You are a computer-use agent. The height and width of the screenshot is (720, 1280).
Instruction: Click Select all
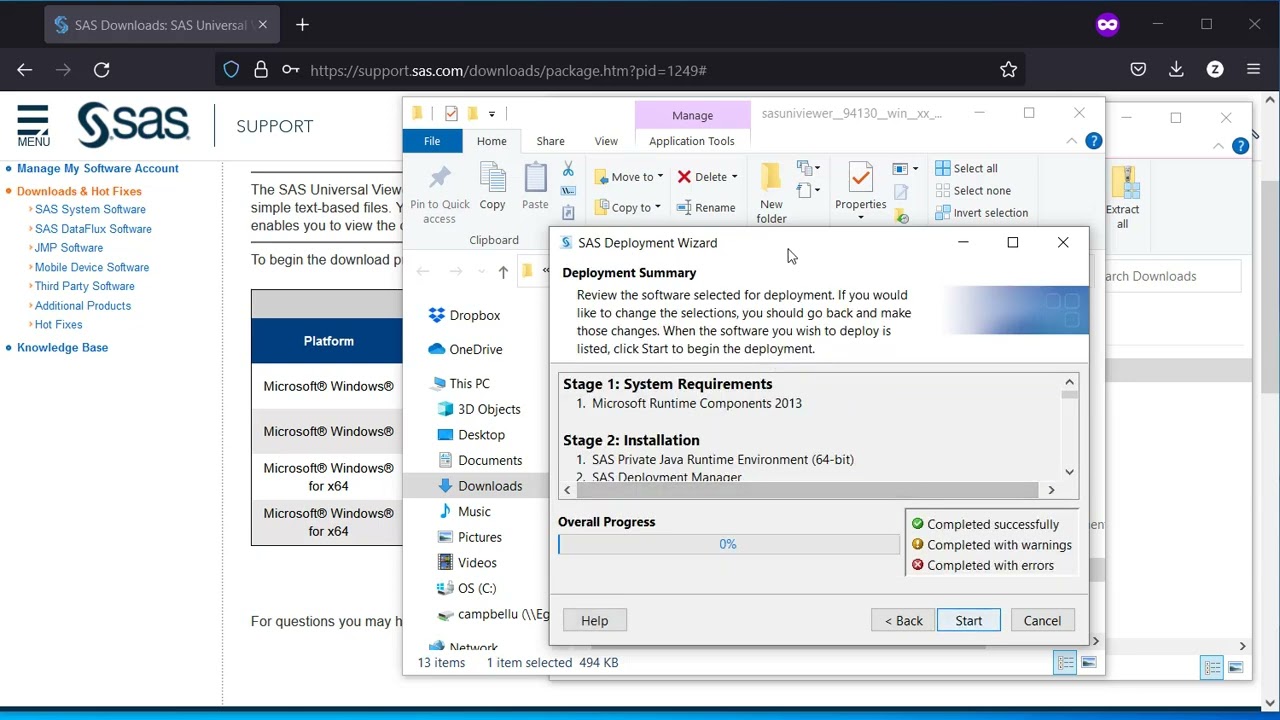pyautogui.click(x=966, y=168)
